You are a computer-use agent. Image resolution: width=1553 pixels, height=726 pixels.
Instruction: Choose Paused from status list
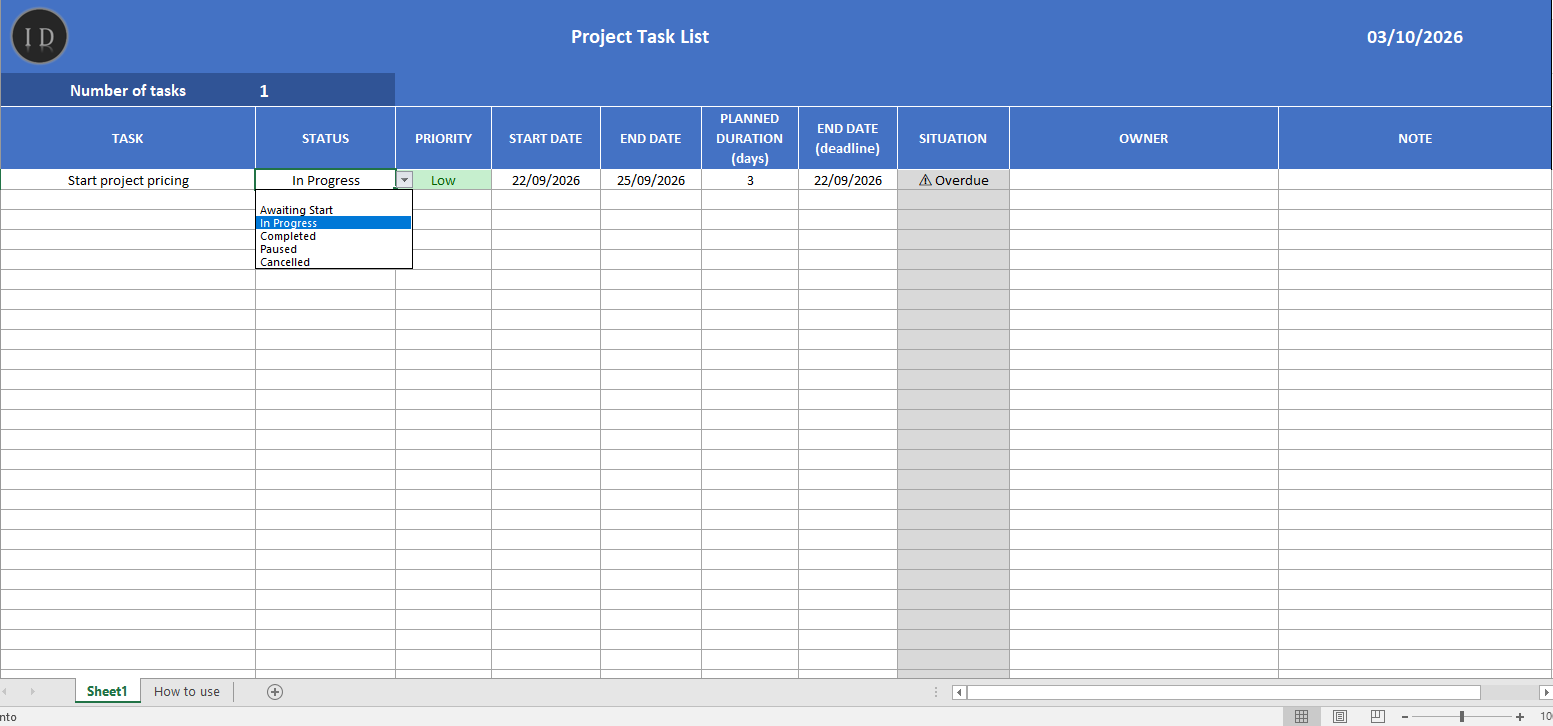point(334,249)
